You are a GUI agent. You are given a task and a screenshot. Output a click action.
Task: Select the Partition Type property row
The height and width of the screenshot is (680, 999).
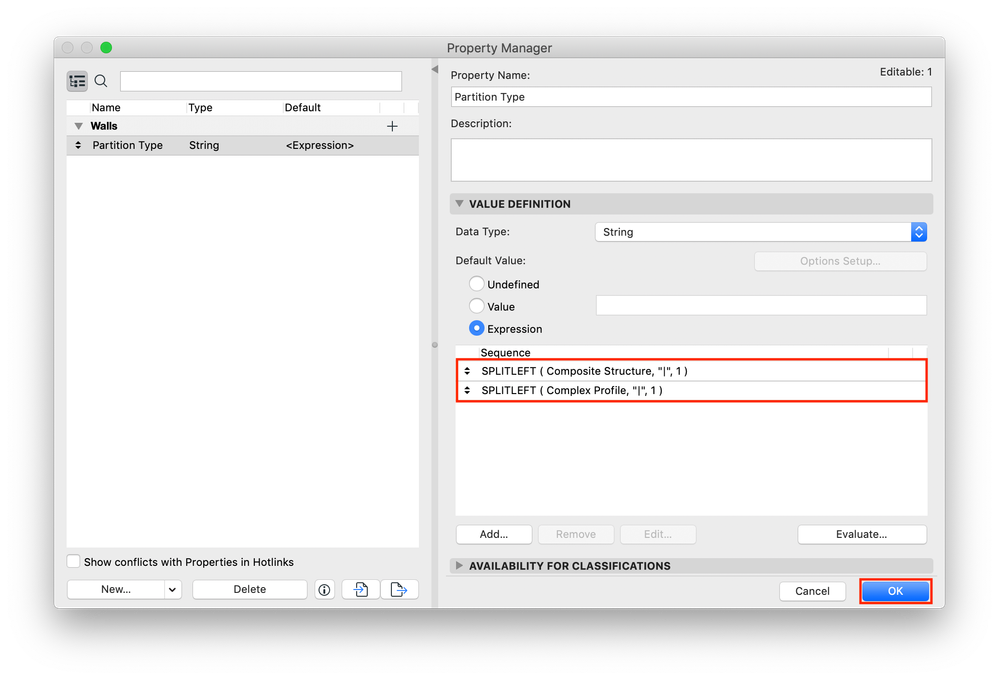(243, 145)
